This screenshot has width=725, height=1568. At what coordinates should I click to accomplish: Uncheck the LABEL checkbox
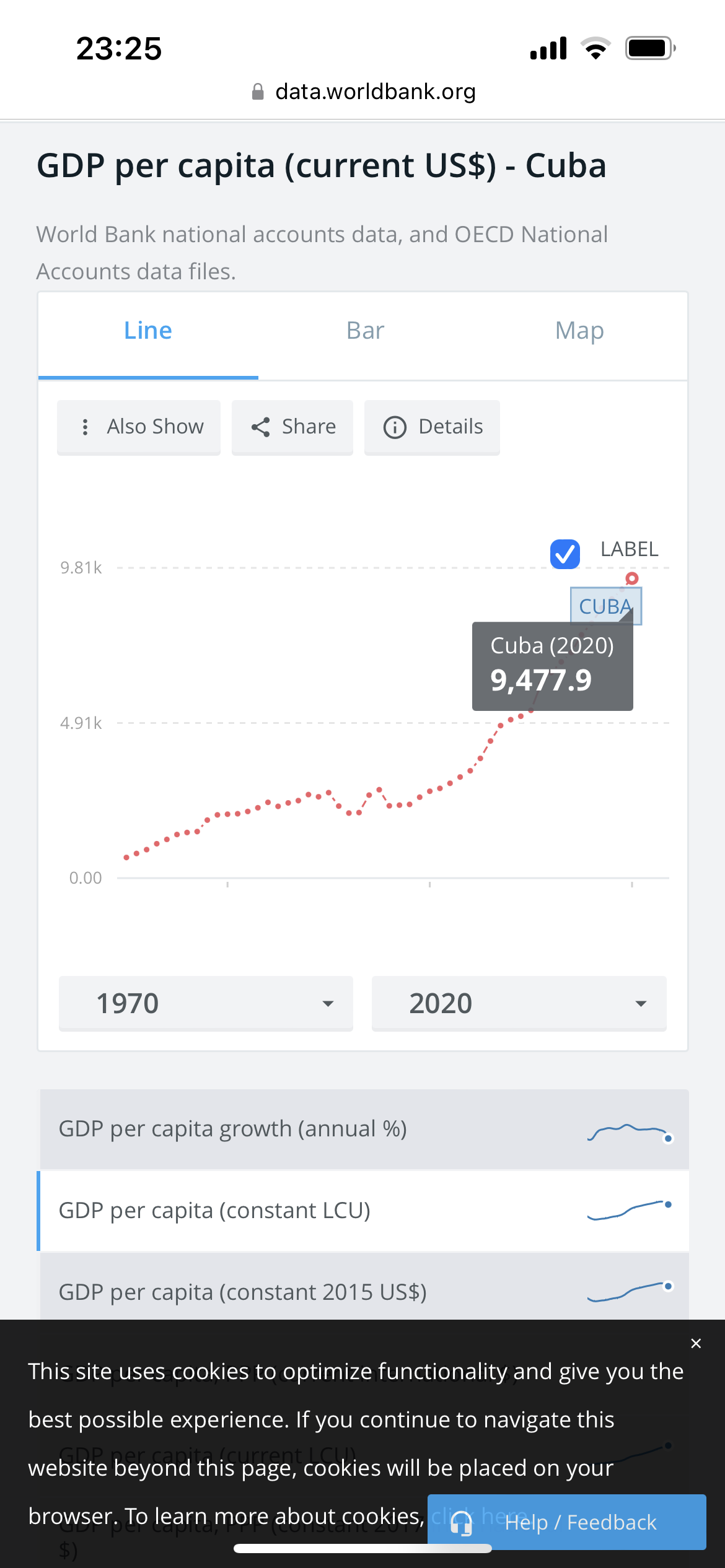[x=565, y=554]
